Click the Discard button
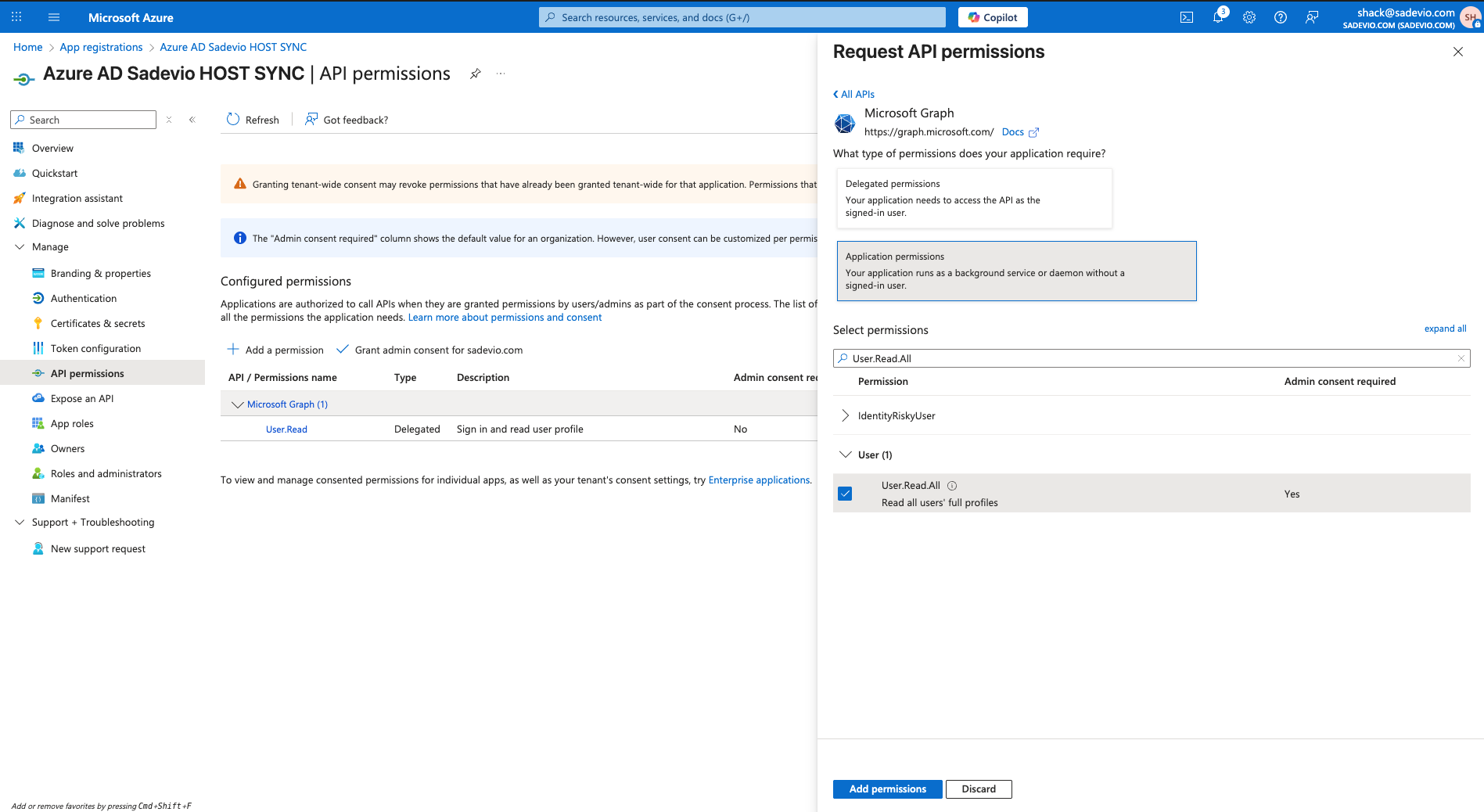The width and height of the screenshot is (1484, 812). coord(979,789)
